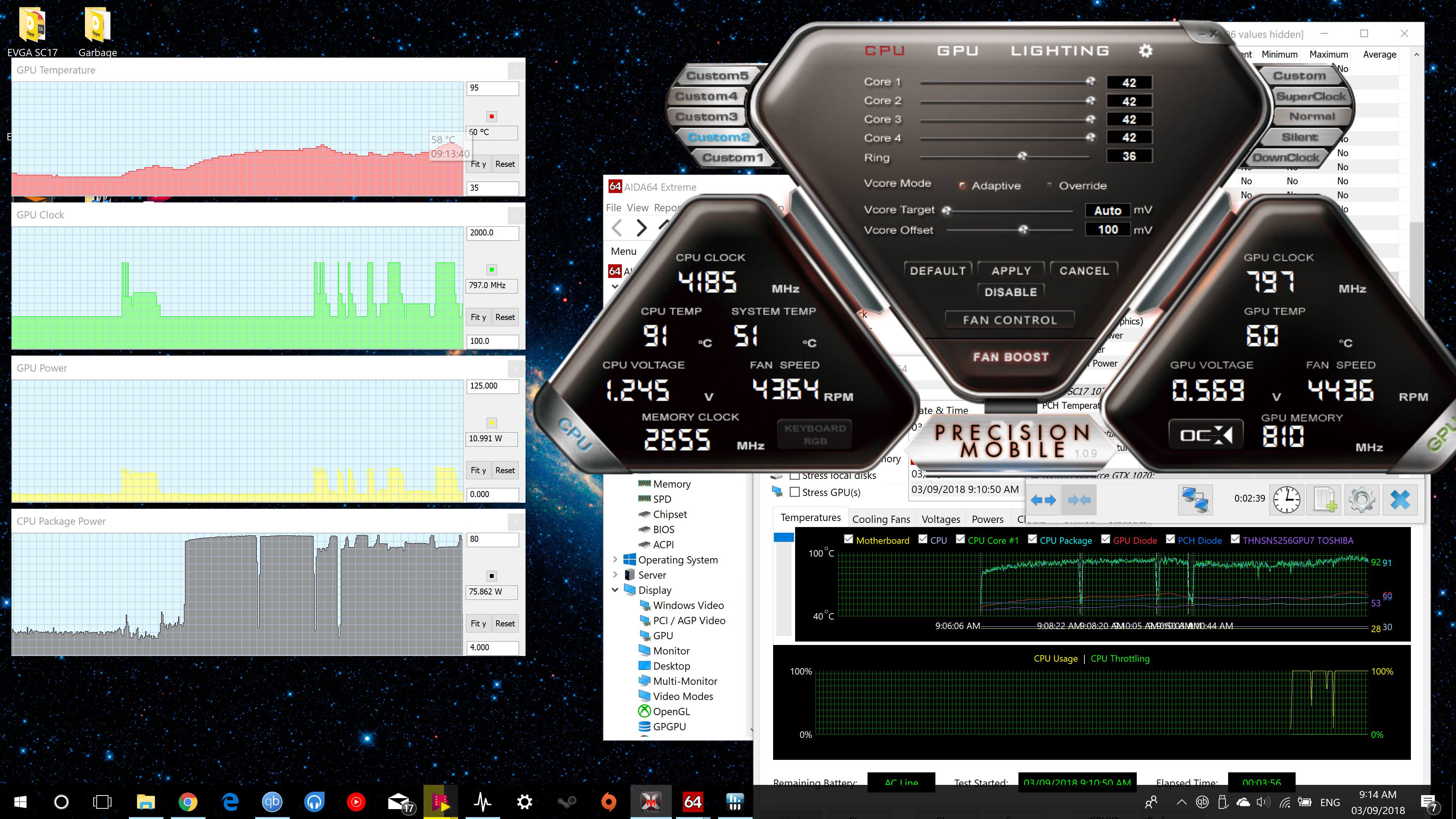Viewport: 1456px width, 819px height.
Task: Click FAN CONTROL button
Action: coord(1010,320)
